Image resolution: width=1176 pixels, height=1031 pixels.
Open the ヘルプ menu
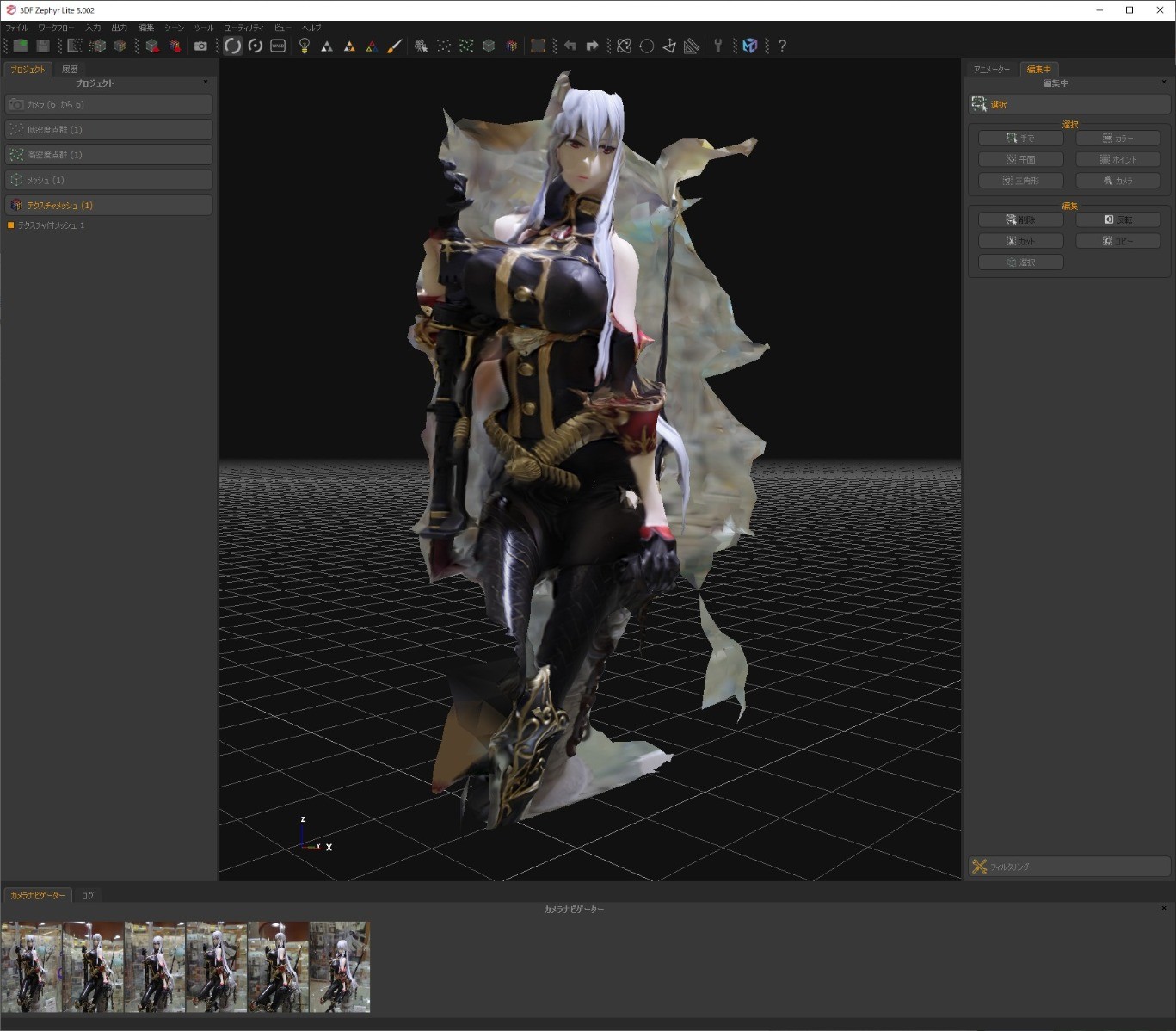311,28
